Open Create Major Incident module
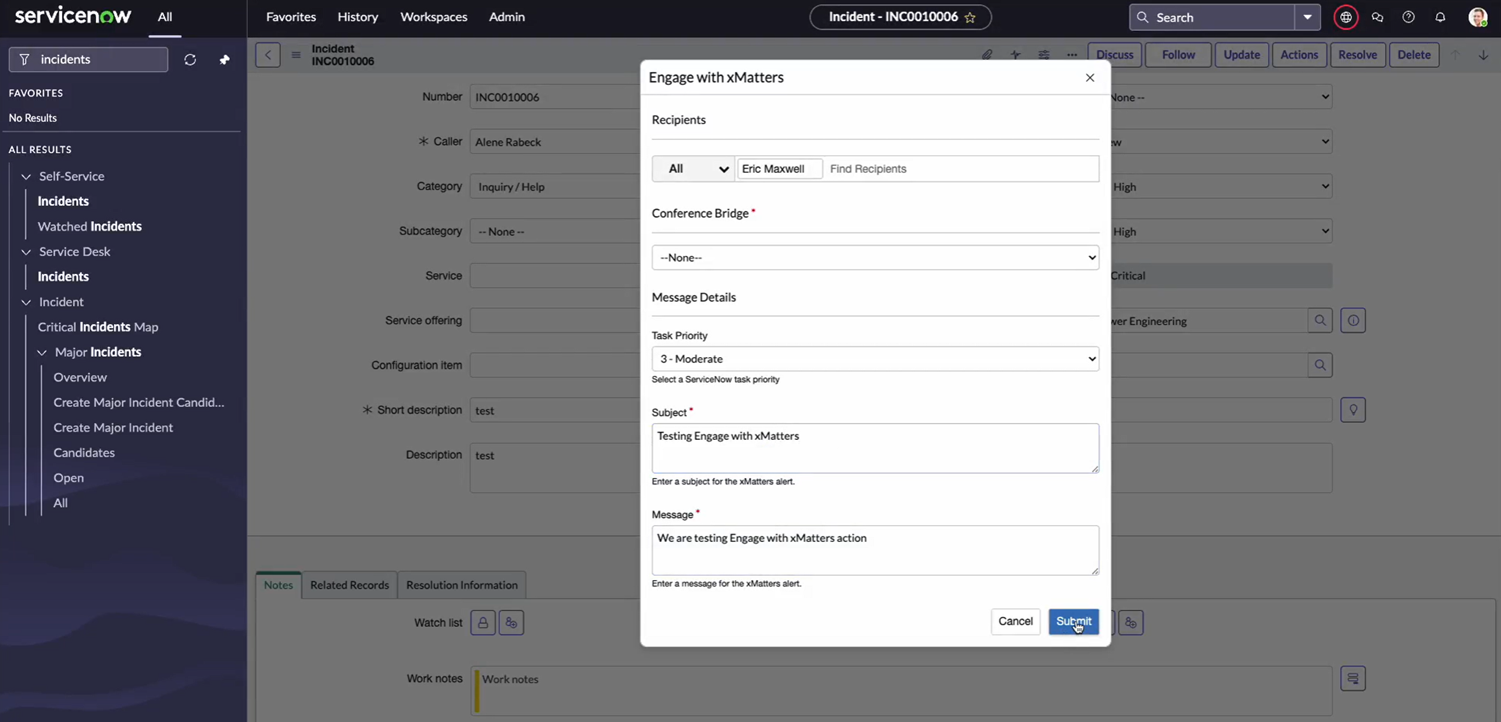 click(x=113, y=427)
